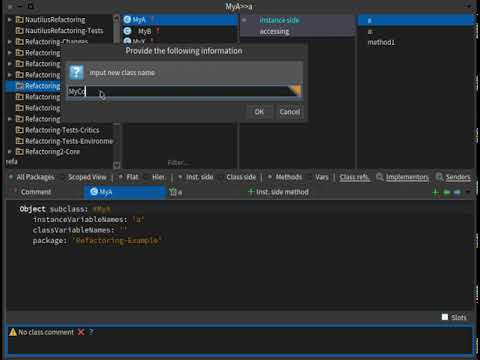Click the red X next to No class comment
The width and height of the screenshot is (480, 360).
point(81,332)
